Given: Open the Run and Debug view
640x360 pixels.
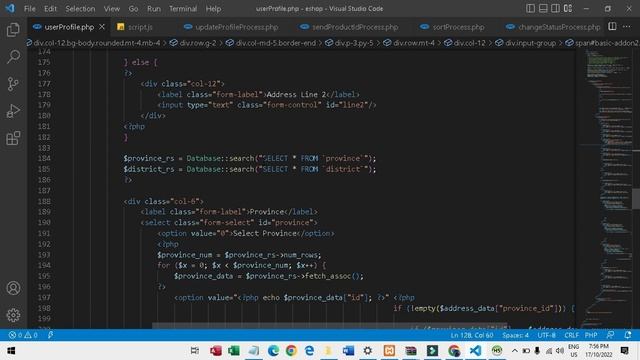Looking at the screenshot, I should coord(13,111).
